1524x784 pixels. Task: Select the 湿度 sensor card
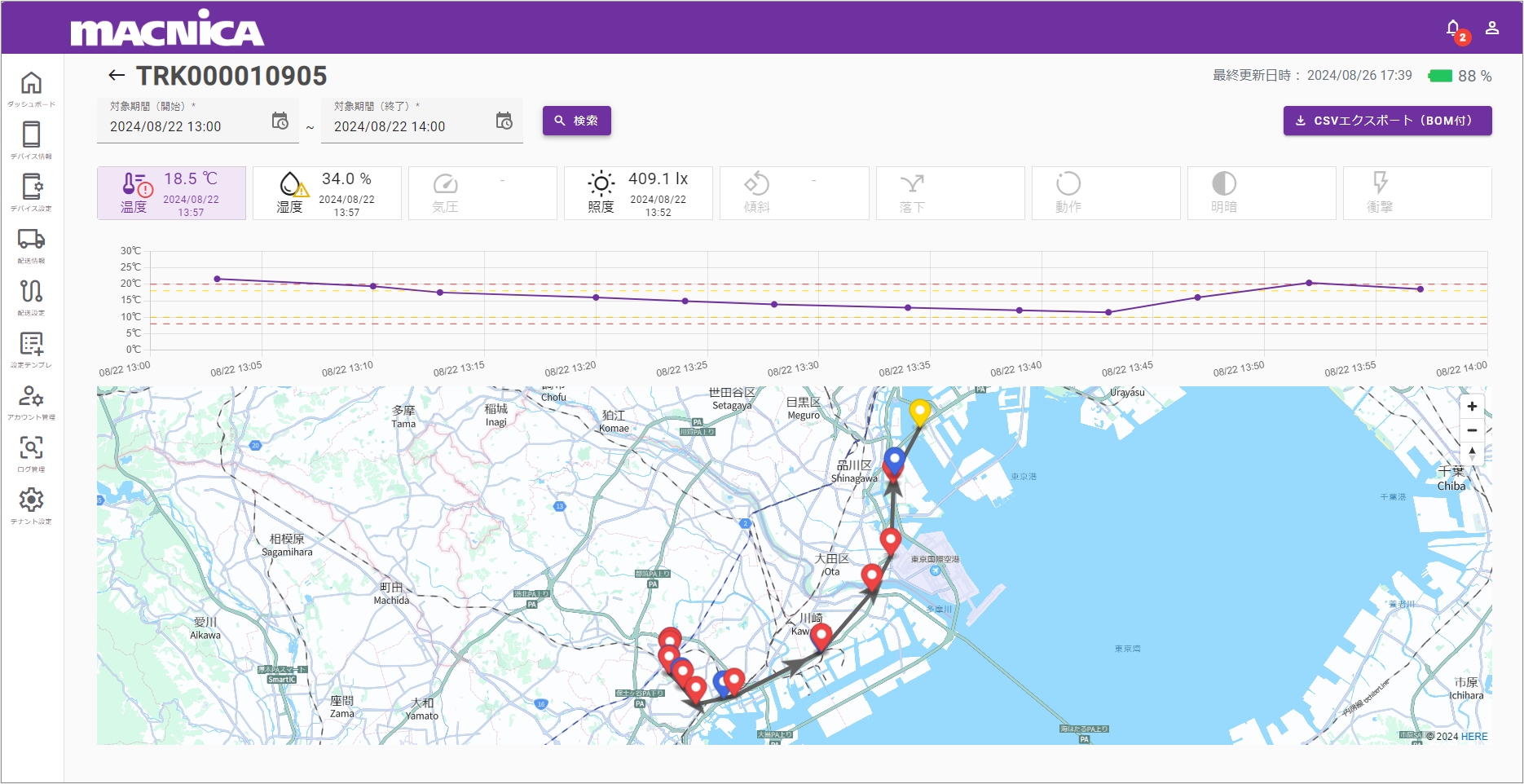tap(327, 193)
